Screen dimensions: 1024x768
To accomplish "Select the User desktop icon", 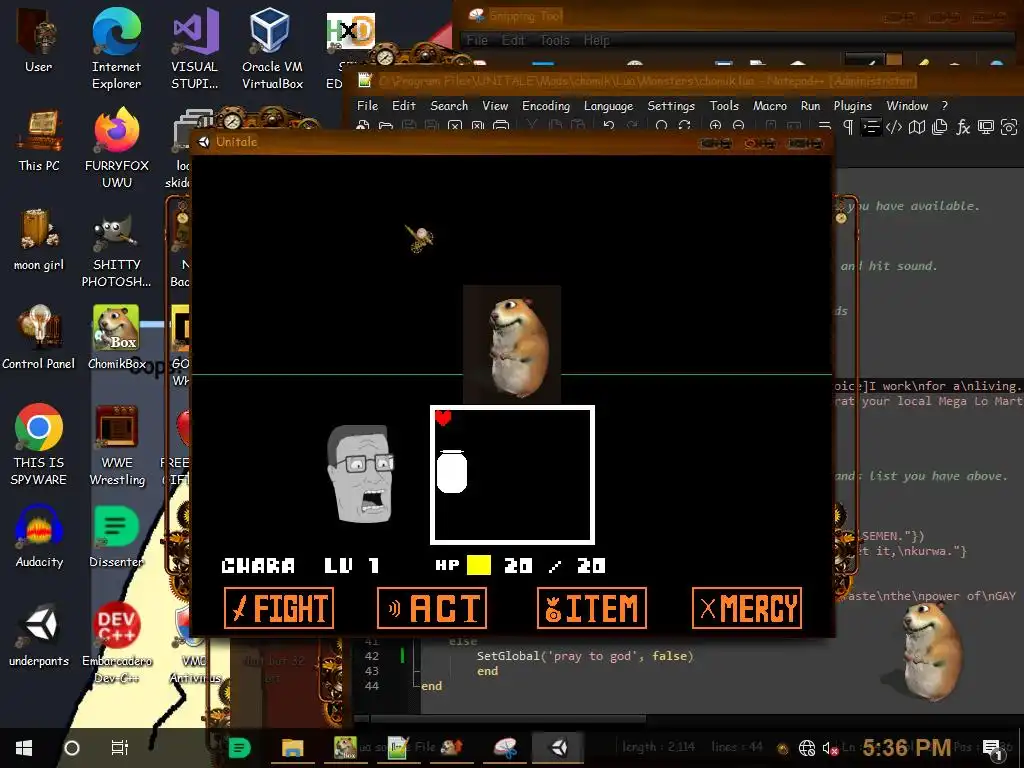I will (39, 42).
